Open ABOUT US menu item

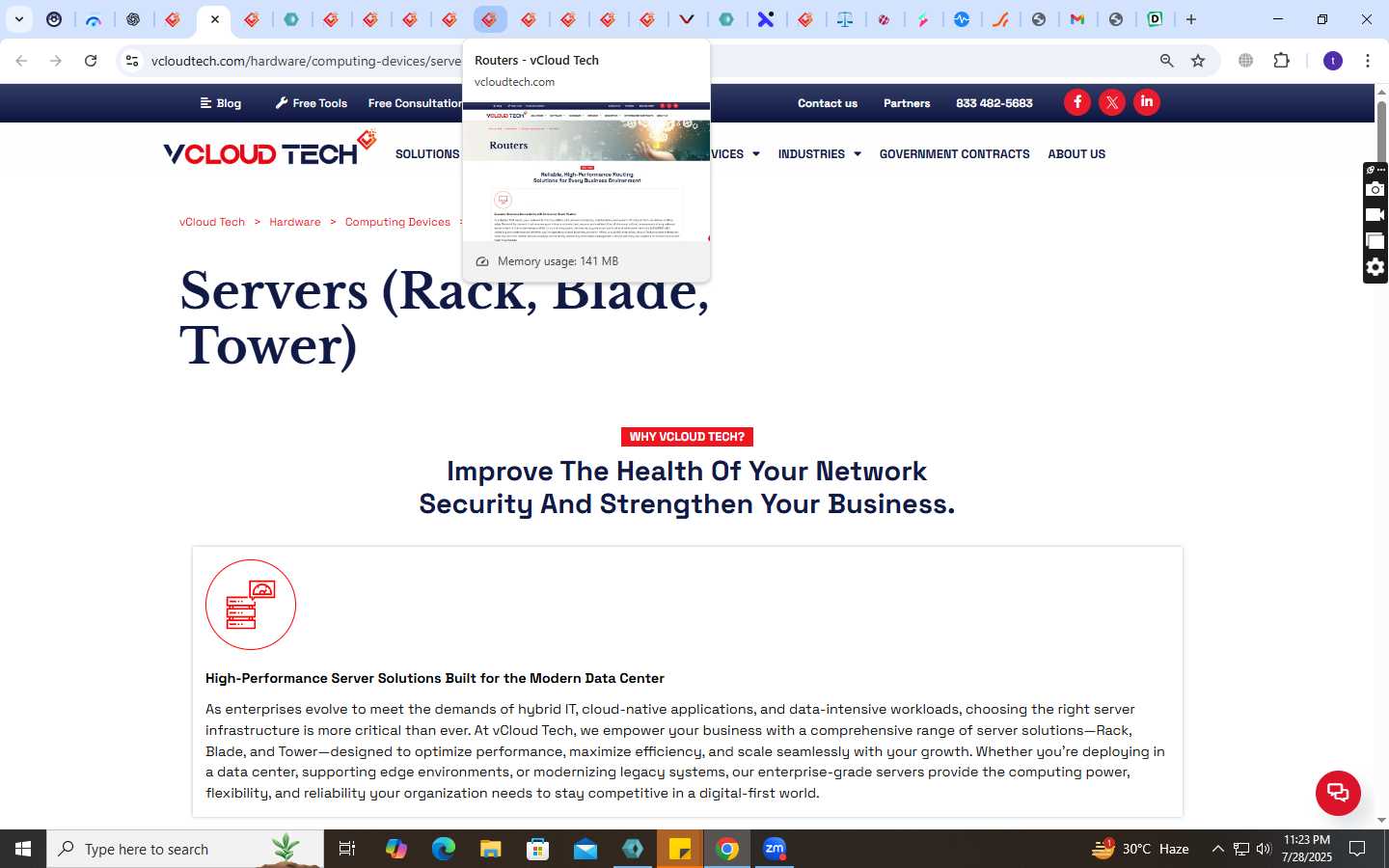pos(1076,154)
